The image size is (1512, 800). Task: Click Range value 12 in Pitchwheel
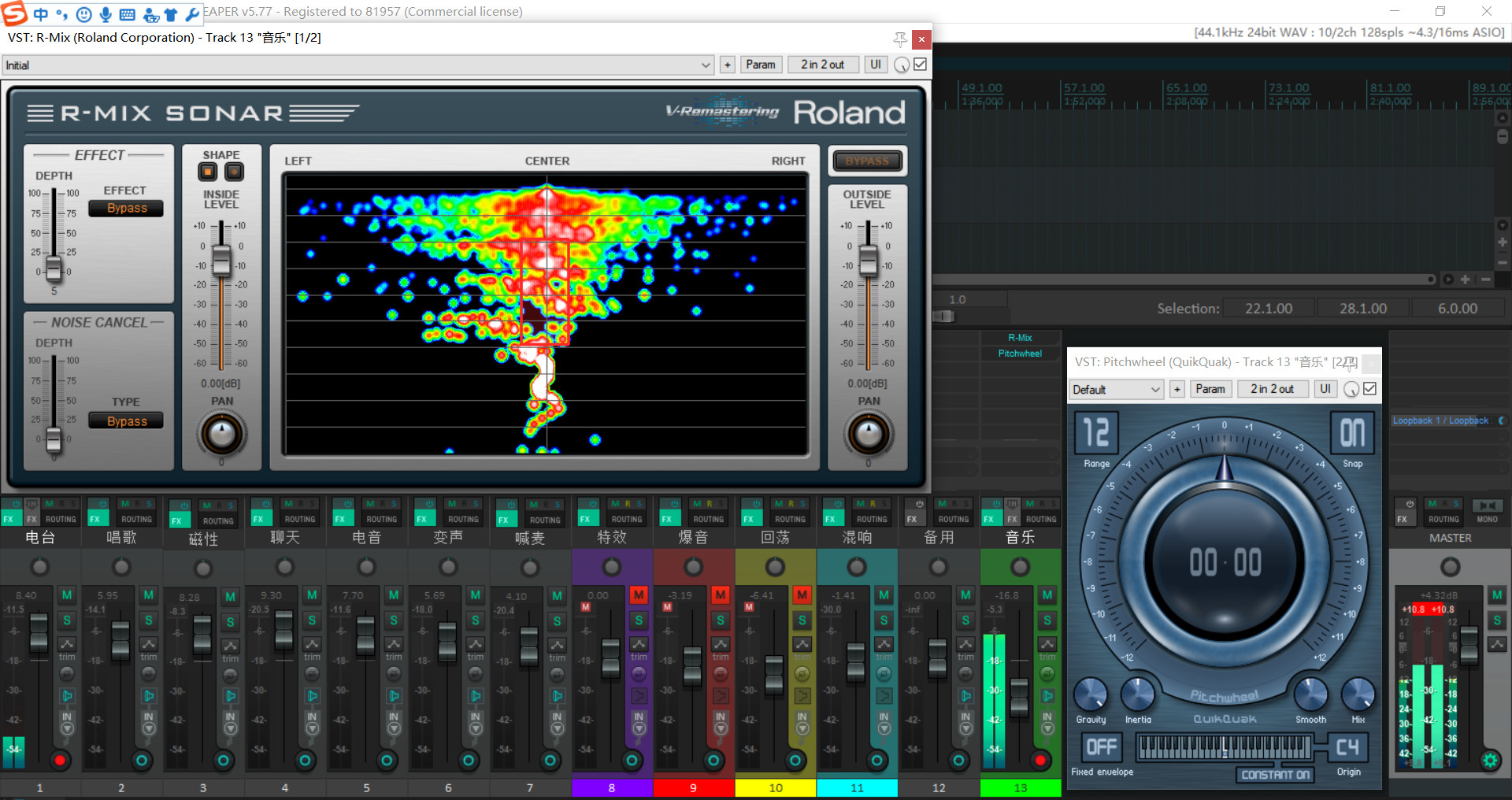coord(1096,433)
